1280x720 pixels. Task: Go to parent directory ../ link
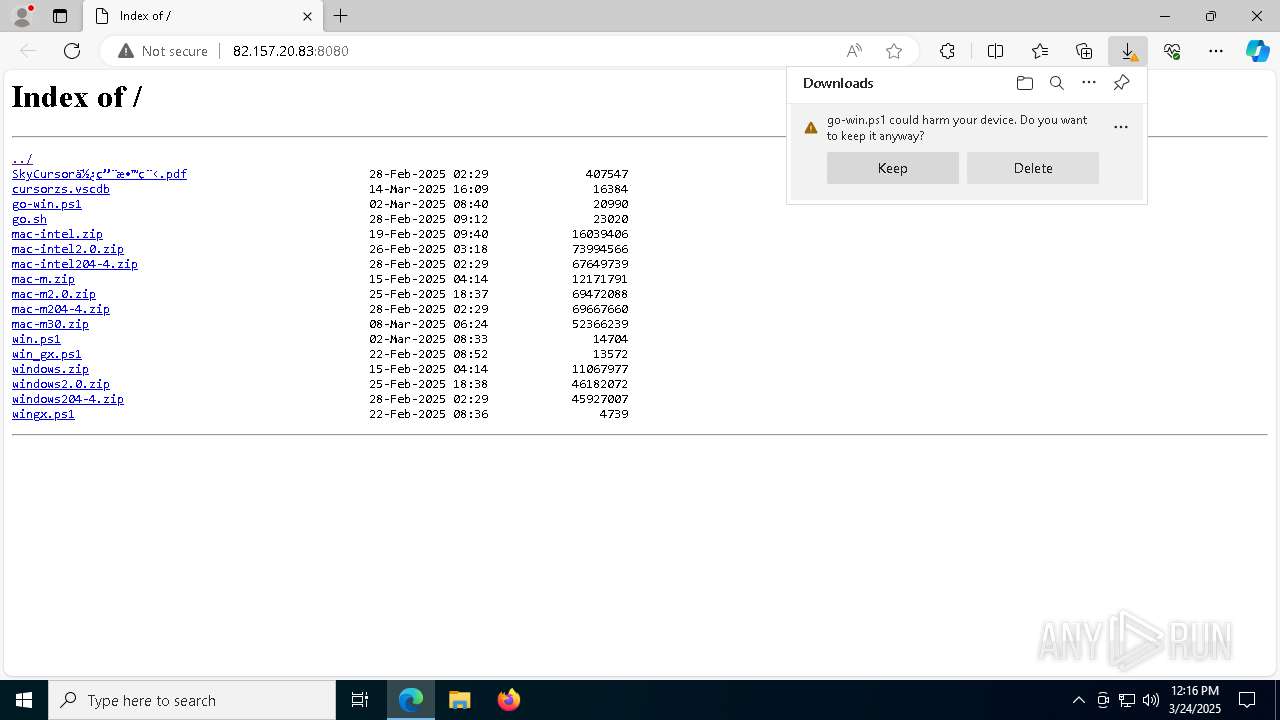(x=22, y=159)
